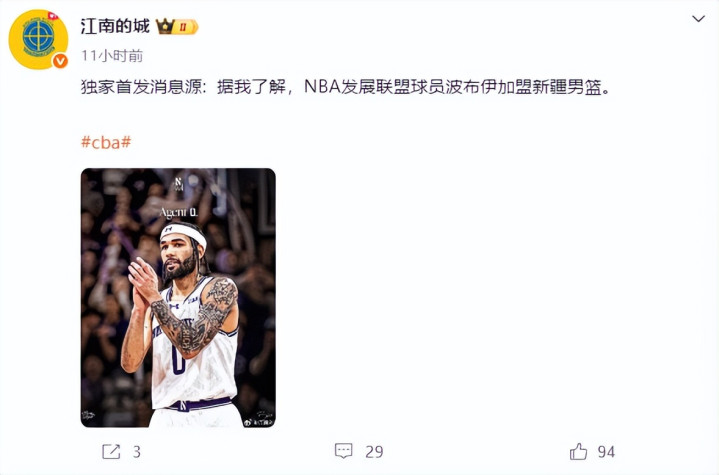Viewport: 719px width, 475px height.
Task: Click the orange verified V badge
Action: [60, 61]
